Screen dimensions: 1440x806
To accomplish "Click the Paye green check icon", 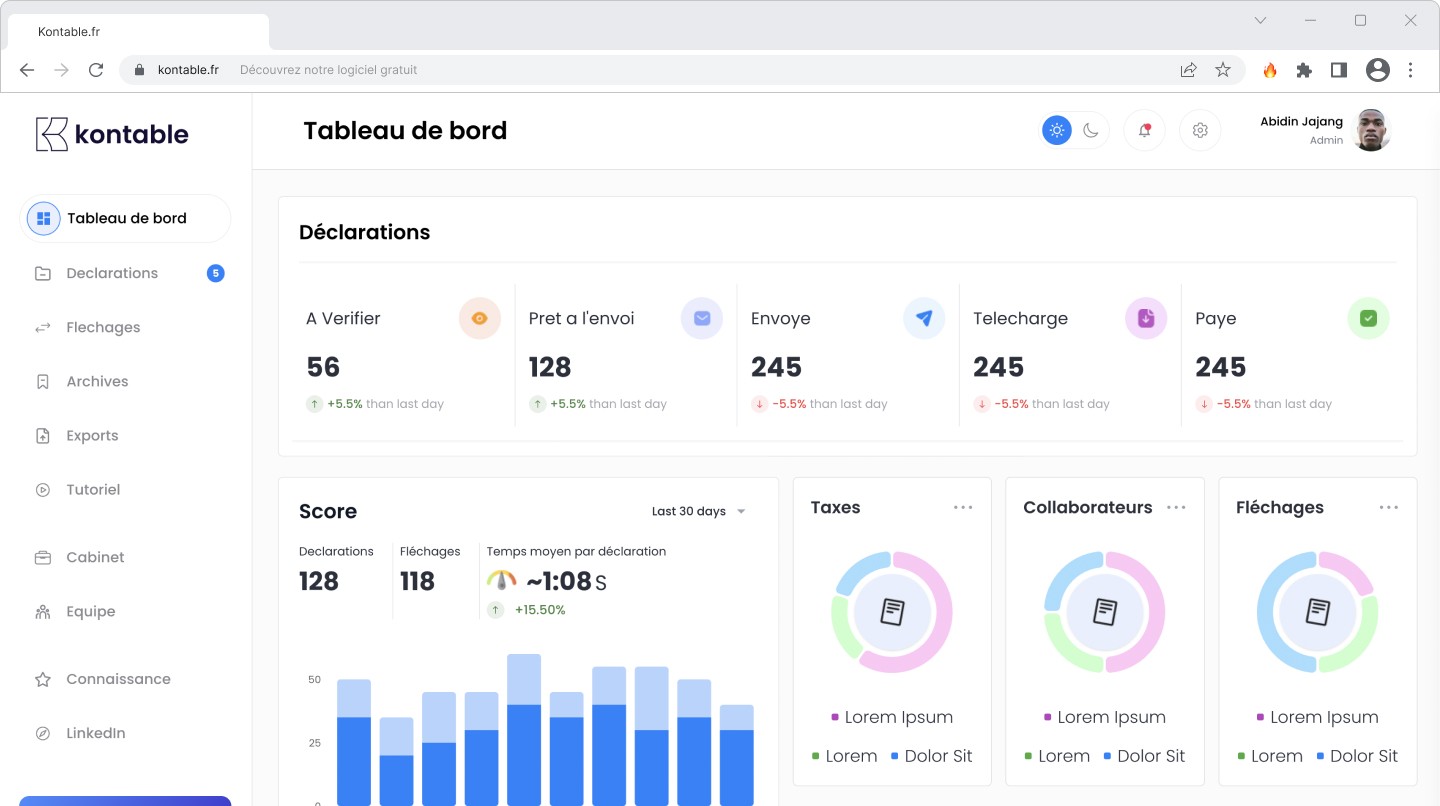I will (1369, 318).
